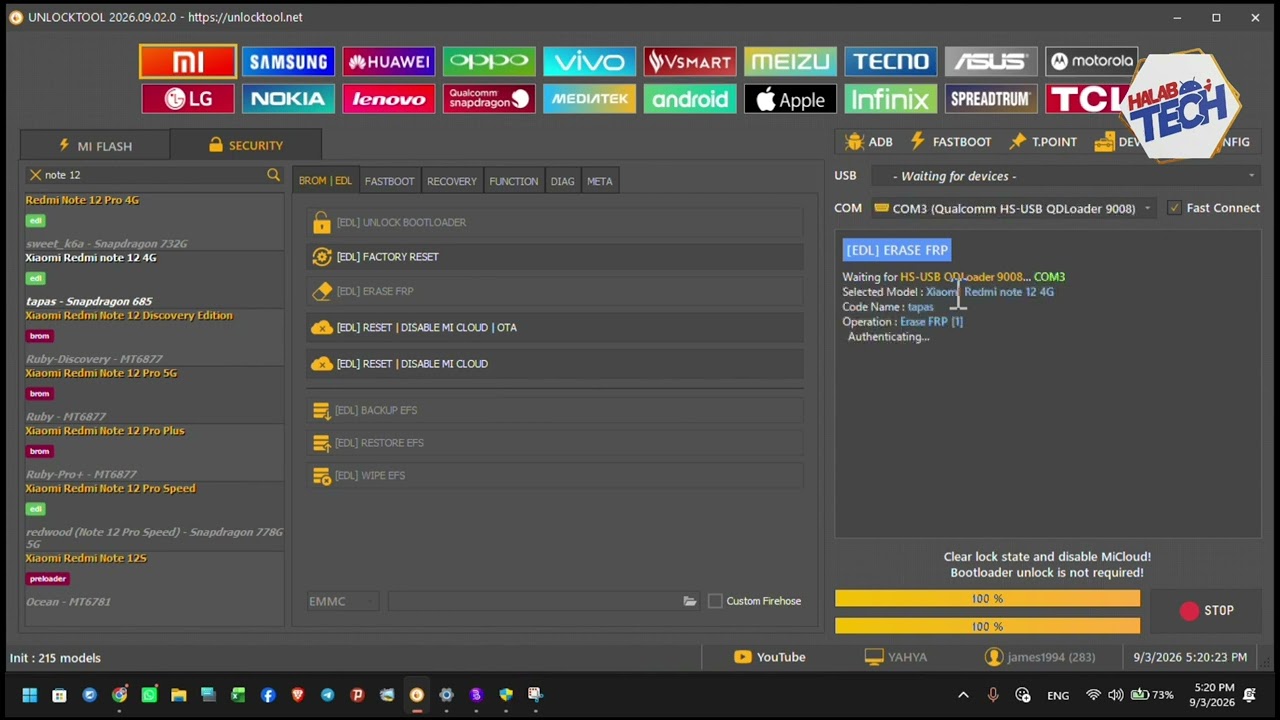The image size is (1280, 720).
Task: Toggle the Fast Connect checkbox
Action: [x=1174, y=208]
